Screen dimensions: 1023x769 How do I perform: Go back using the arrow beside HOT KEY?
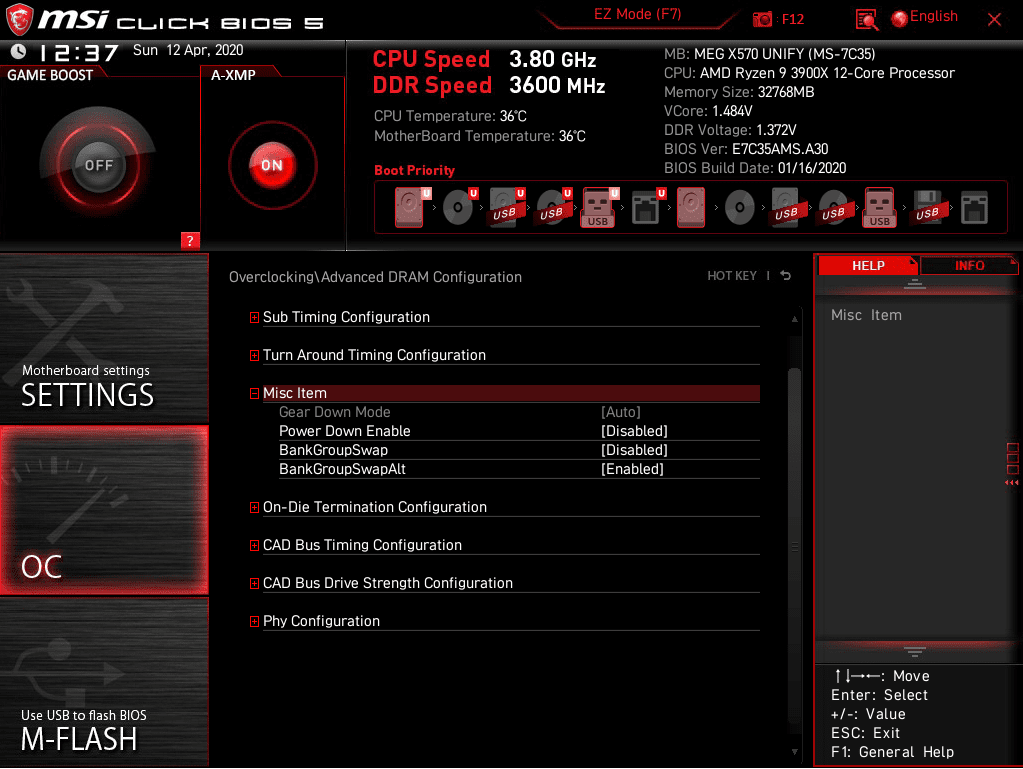786,276
